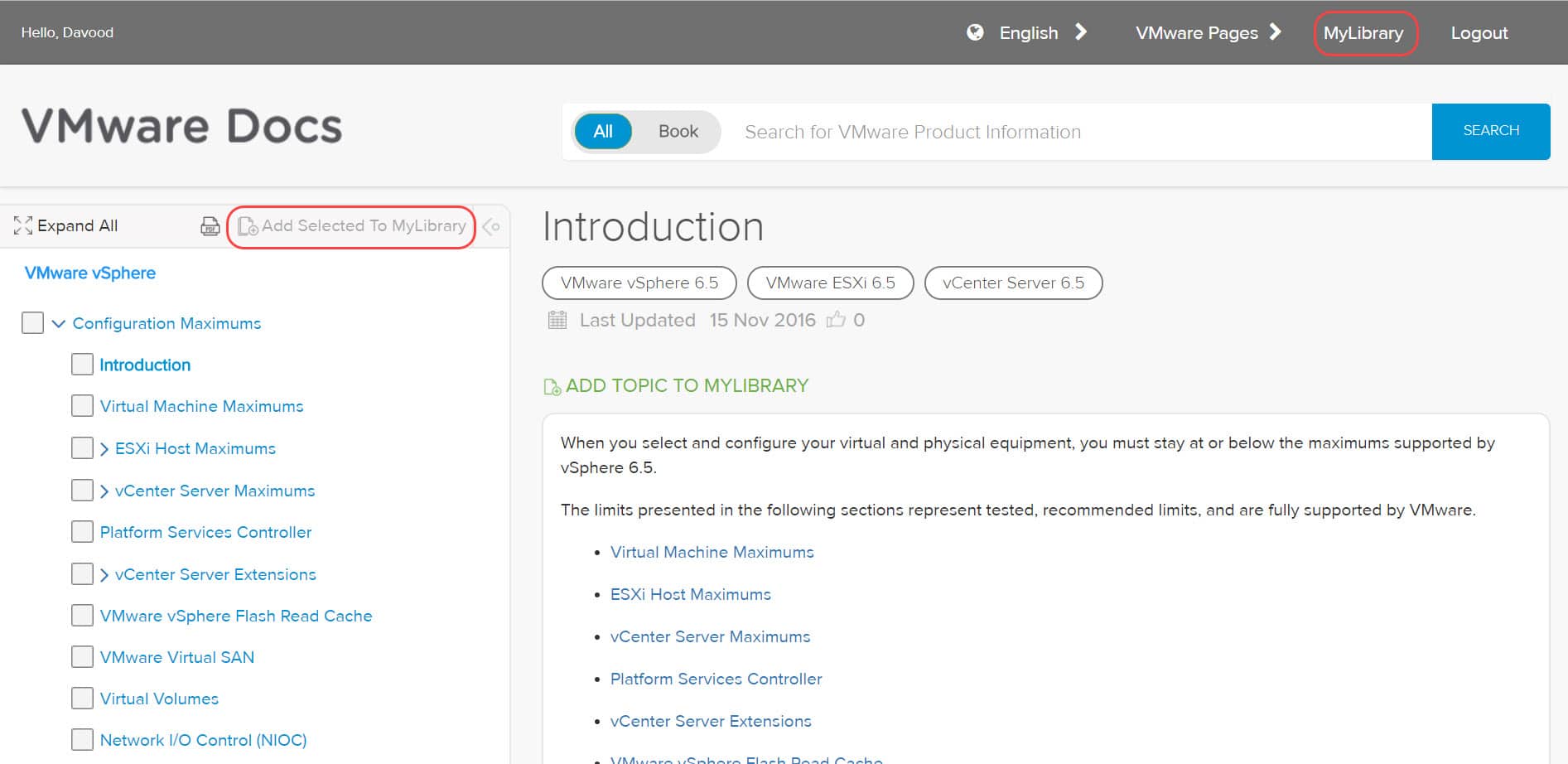Click the Last Updated calendar icon
The width and height of the screenshot is (1568, 764).
557,320
